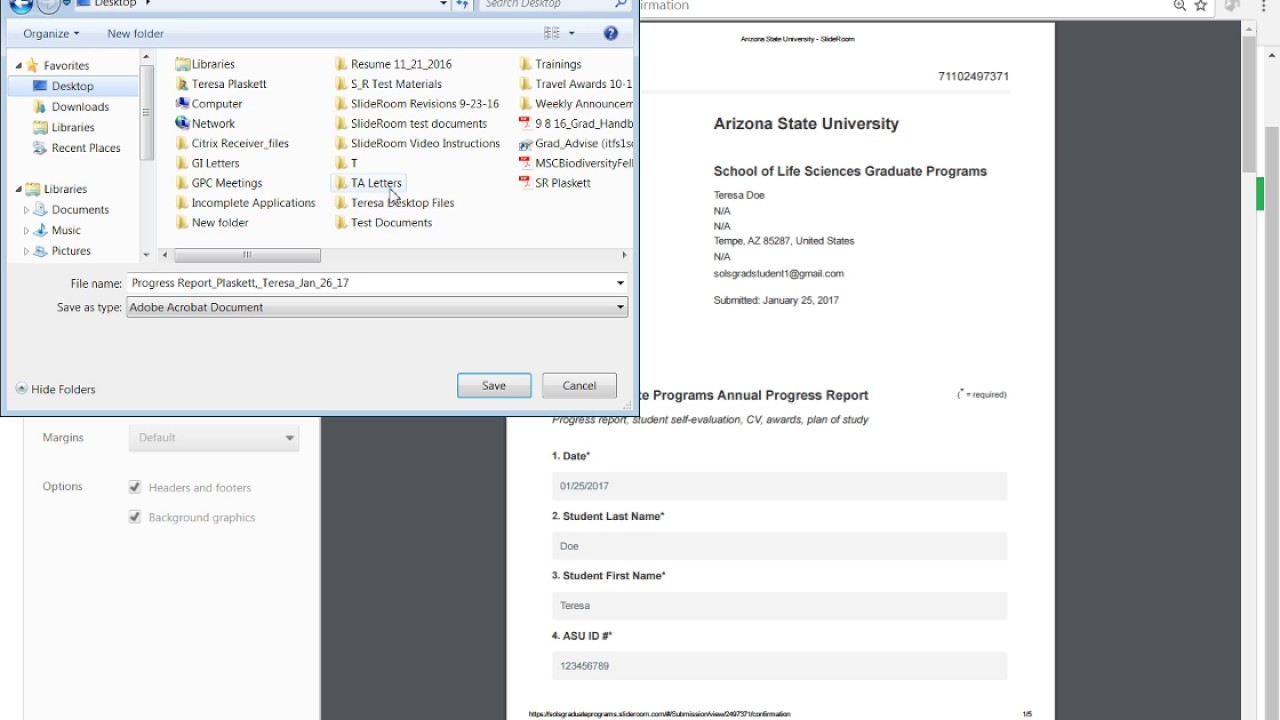This screenshot has height=720, width=1280.
Task: Open the Citrix Receiver_files folder
Action: (x=232, y=143)
